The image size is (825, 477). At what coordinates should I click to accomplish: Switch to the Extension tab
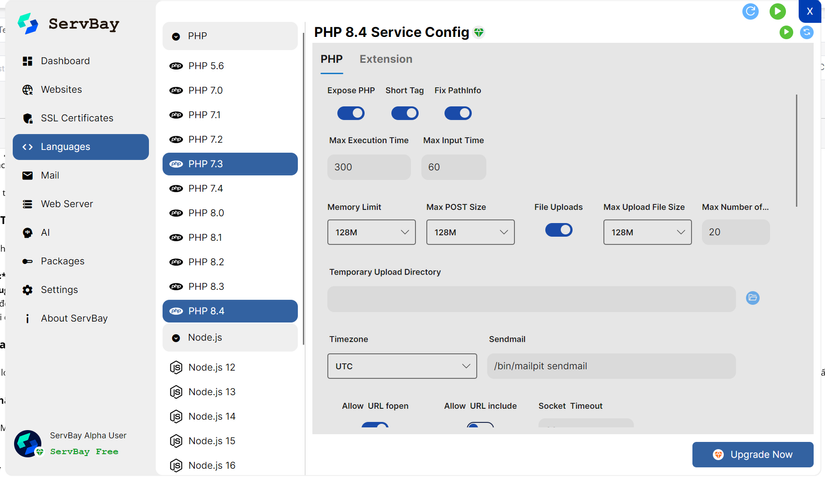[386, 59]
